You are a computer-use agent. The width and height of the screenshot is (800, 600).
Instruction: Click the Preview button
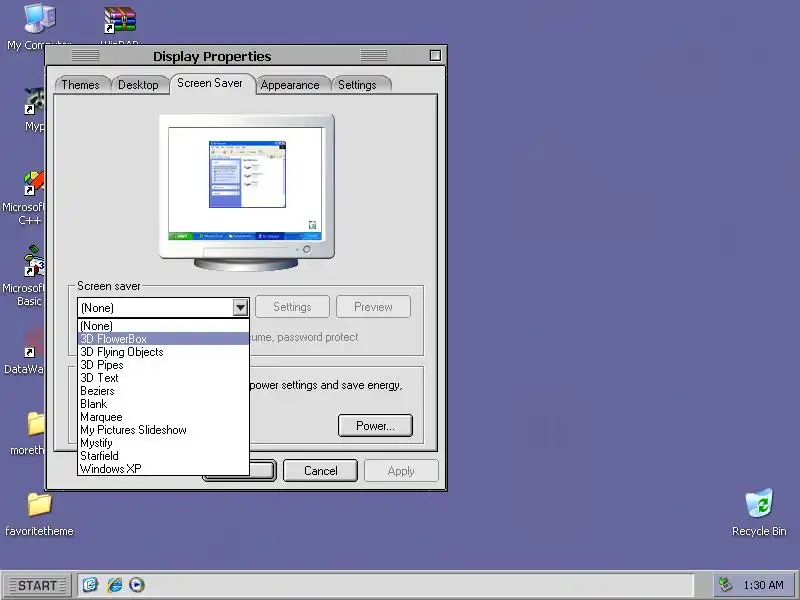click(373, 307)
